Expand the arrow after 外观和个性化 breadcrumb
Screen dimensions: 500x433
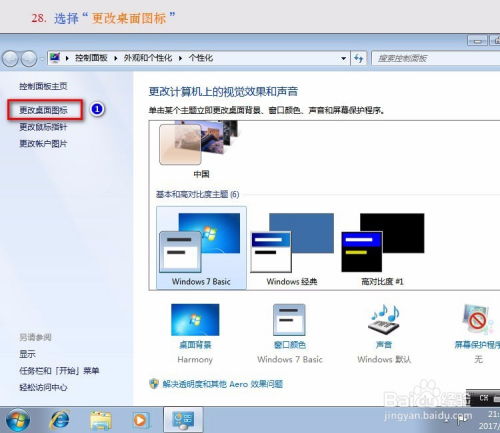click(x=180, y=58)
